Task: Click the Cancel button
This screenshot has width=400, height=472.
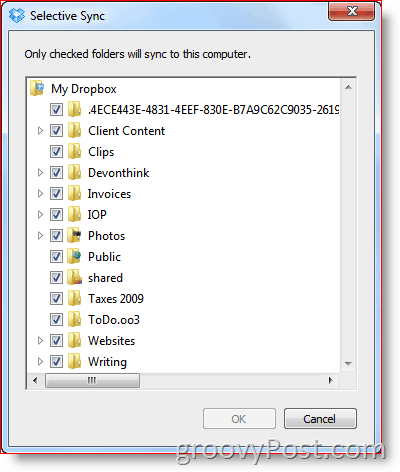Action: point(320,419)
